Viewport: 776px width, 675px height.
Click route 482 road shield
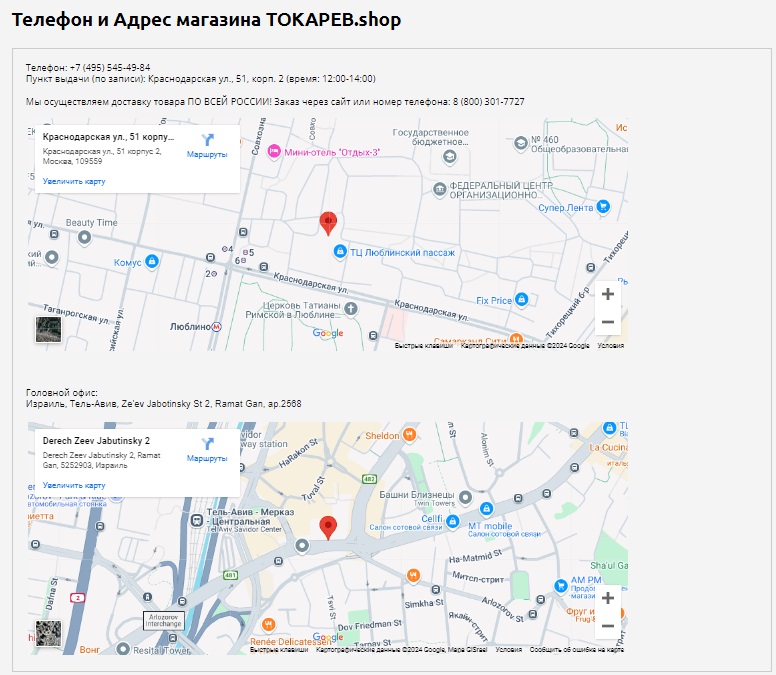(x=369, y=479)
